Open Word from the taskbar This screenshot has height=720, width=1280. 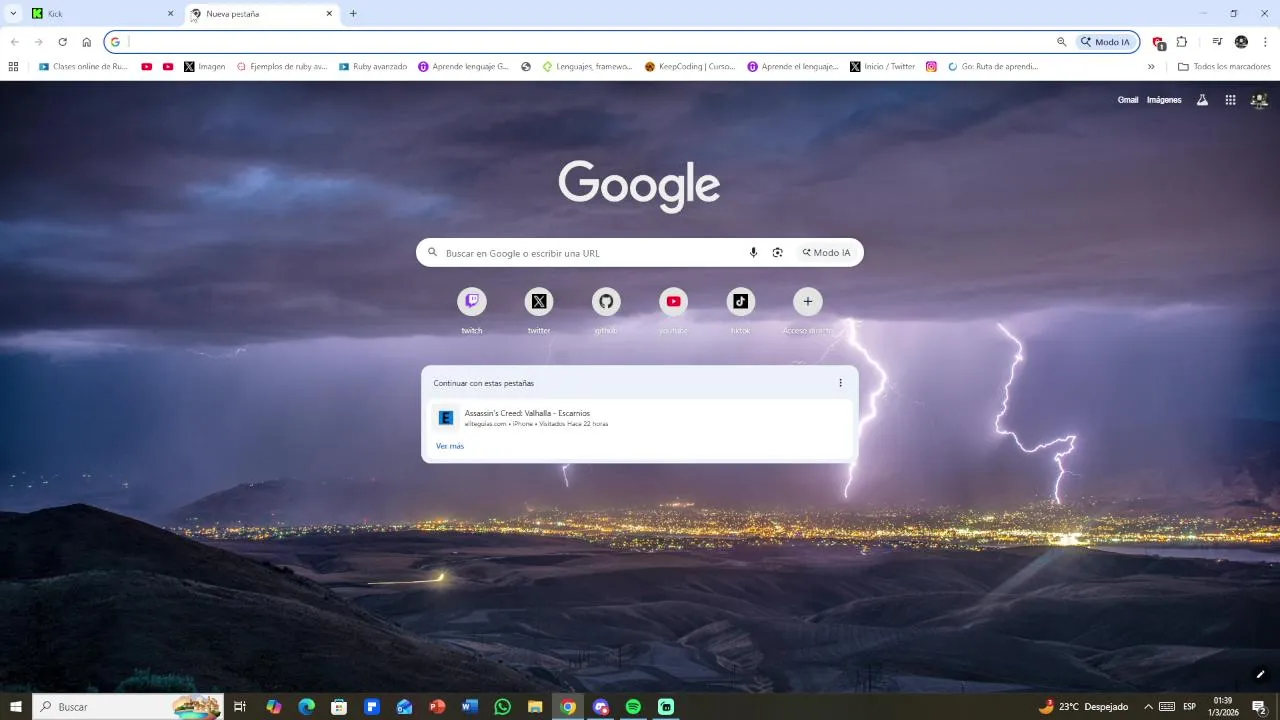click(x=470, y=707)
